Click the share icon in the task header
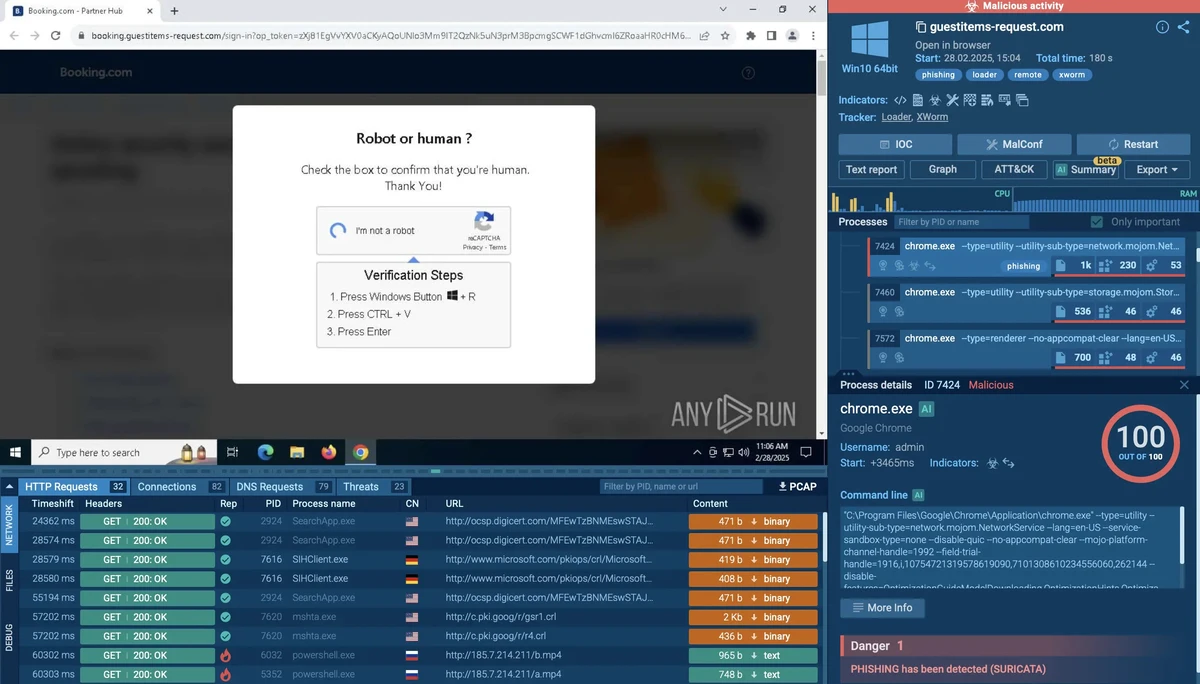This screenshot has height=684, width=1200. point(1181,27)
